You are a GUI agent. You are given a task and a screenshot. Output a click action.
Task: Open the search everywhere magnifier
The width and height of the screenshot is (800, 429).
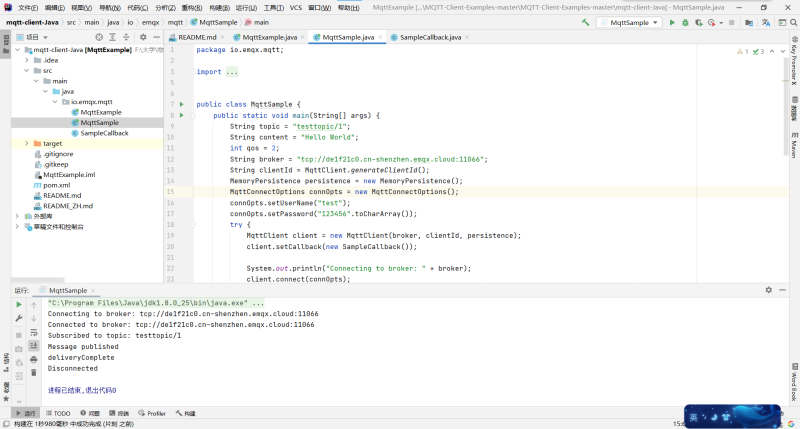793,22
